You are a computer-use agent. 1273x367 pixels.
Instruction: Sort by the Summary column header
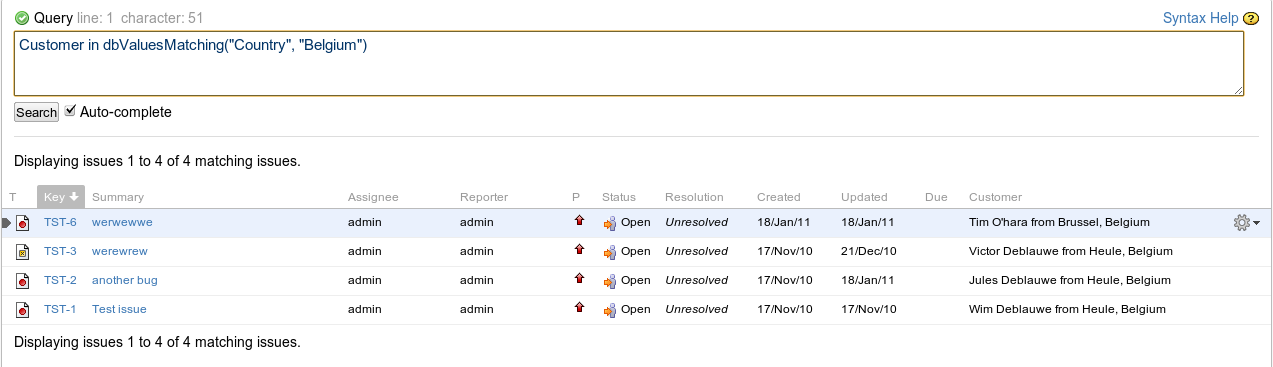118,197
